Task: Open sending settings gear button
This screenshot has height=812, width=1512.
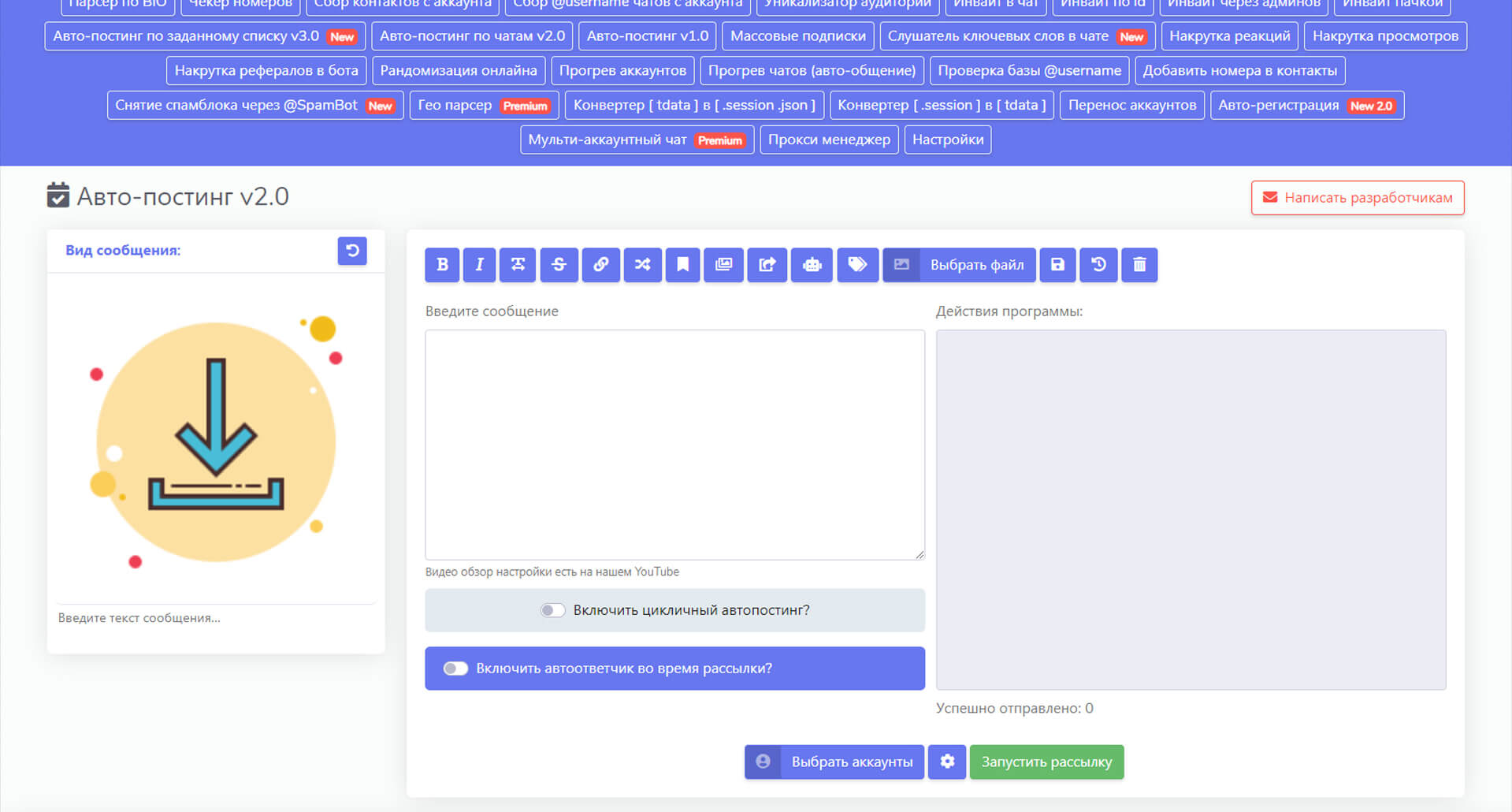Action: tap(947, 762)
